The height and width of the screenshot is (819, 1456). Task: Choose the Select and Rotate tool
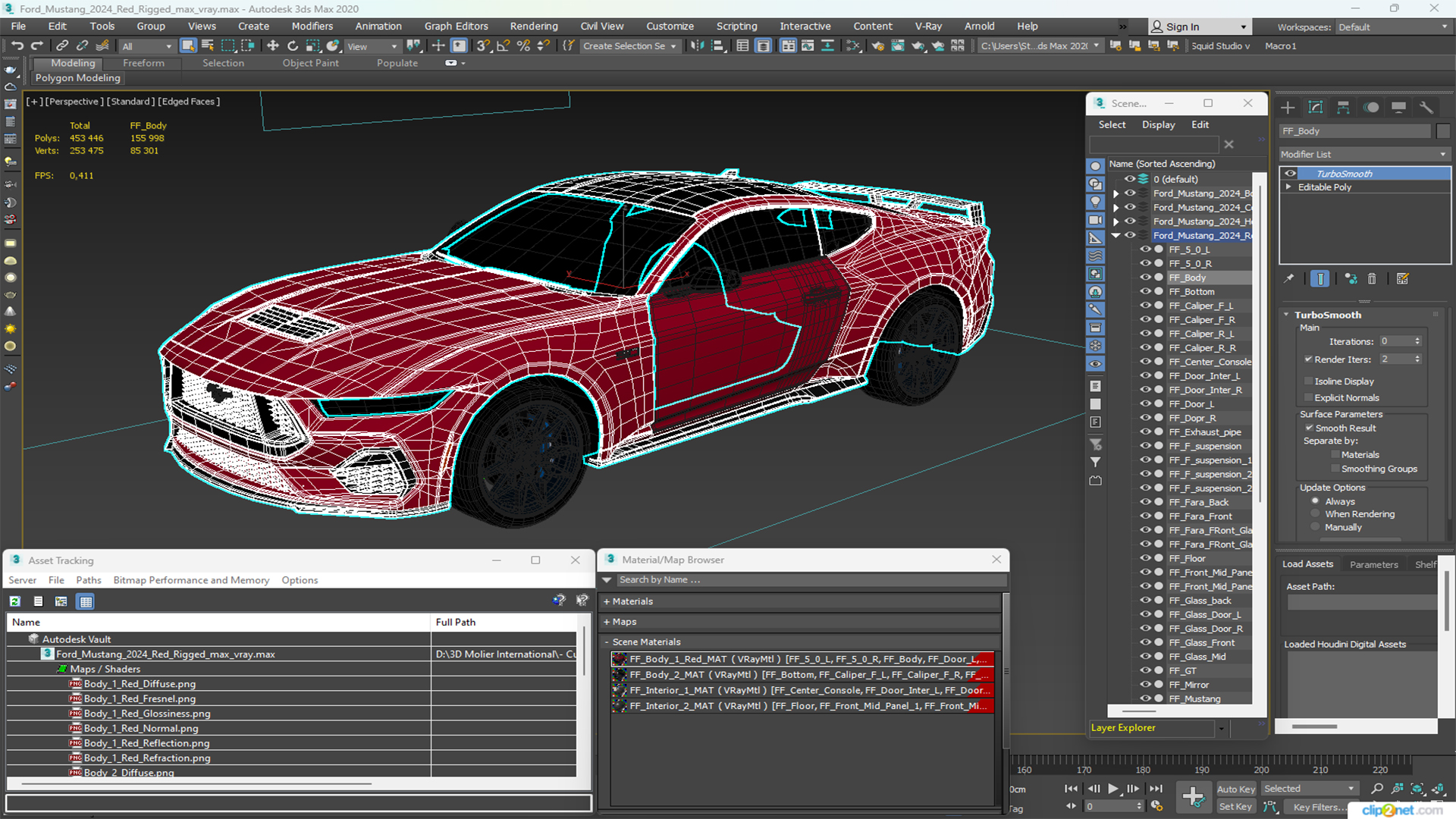tap(293, 46)
